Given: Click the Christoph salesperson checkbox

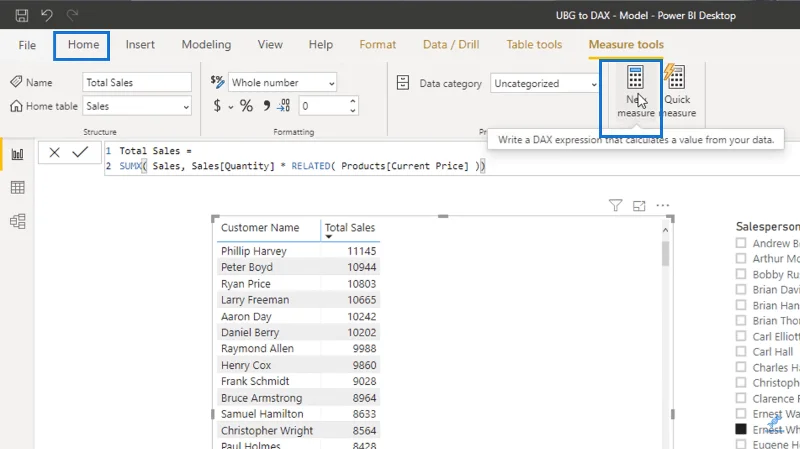Looking at the screenshot, I should coord(741,383).
